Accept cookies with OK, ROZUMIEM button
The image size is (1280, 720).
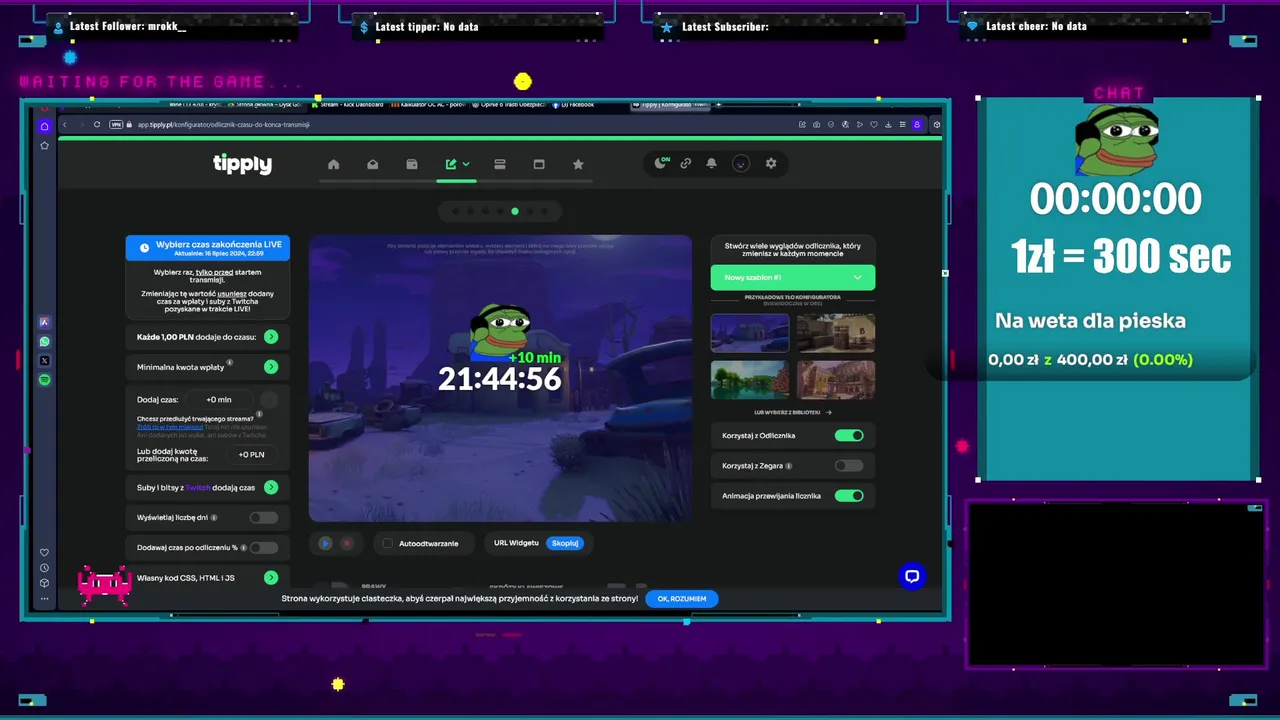[682, 598]
